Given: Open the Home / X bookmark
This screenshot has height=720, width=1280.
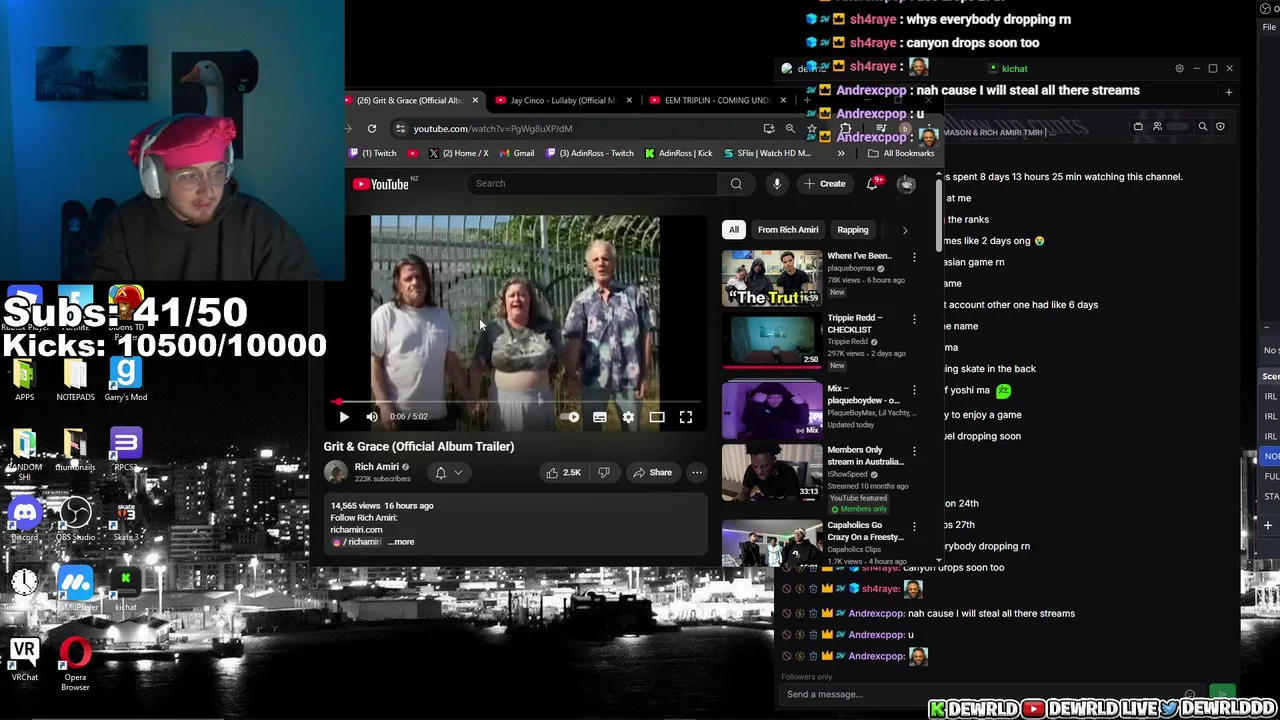Looking at the screenshot, I should coord(458,153).
